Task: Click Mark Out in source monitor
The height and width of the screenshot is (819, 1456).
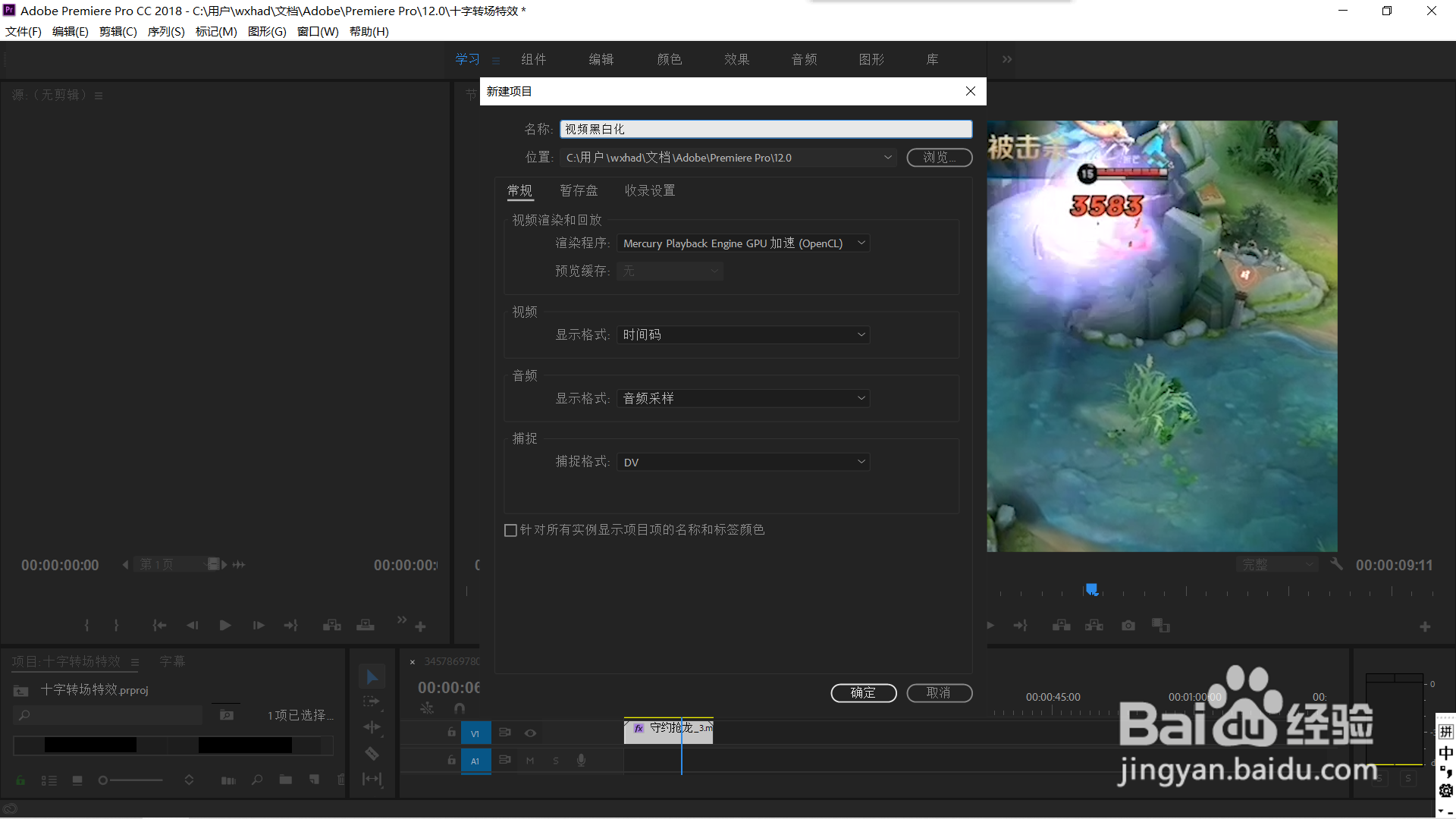Action: tap(116, 626)
